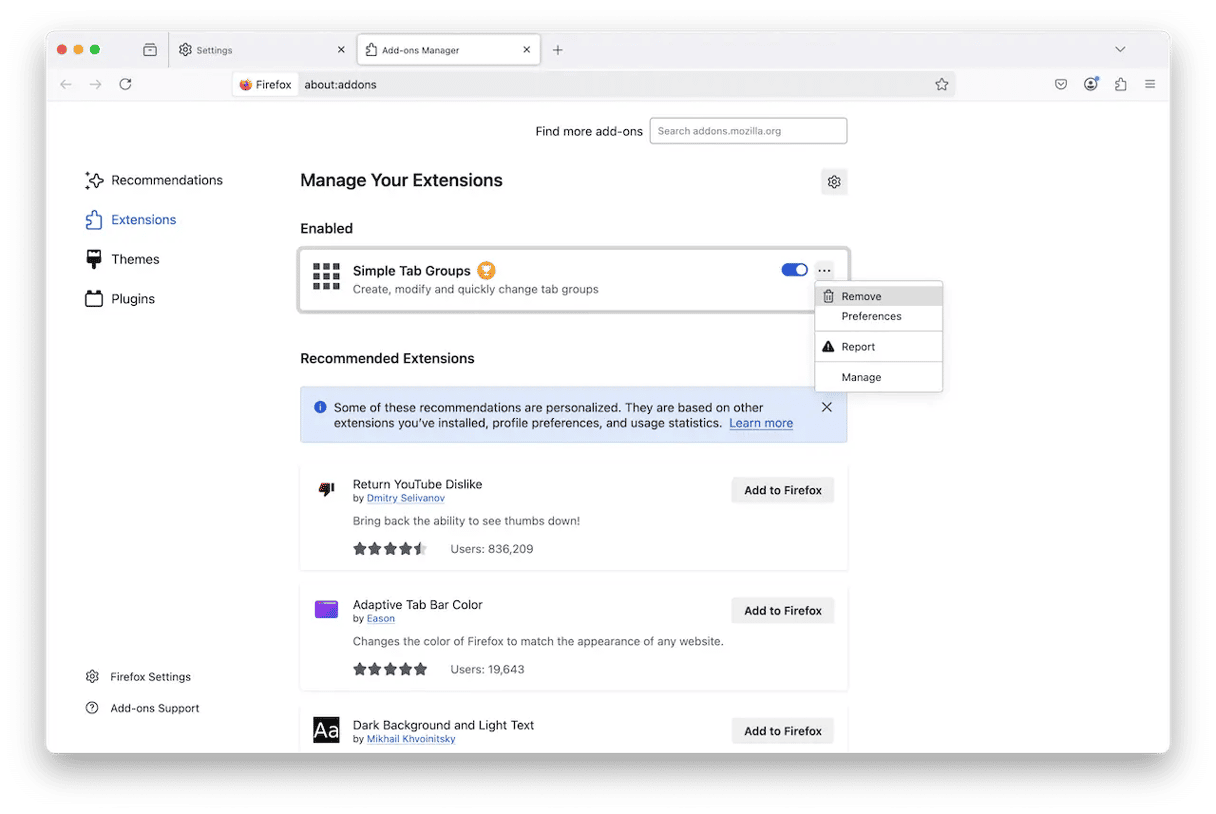This screenshot has width=1216, height=814.
Task: Add Dark Background and Light Text to Firefox
Action: pos(783,731)
